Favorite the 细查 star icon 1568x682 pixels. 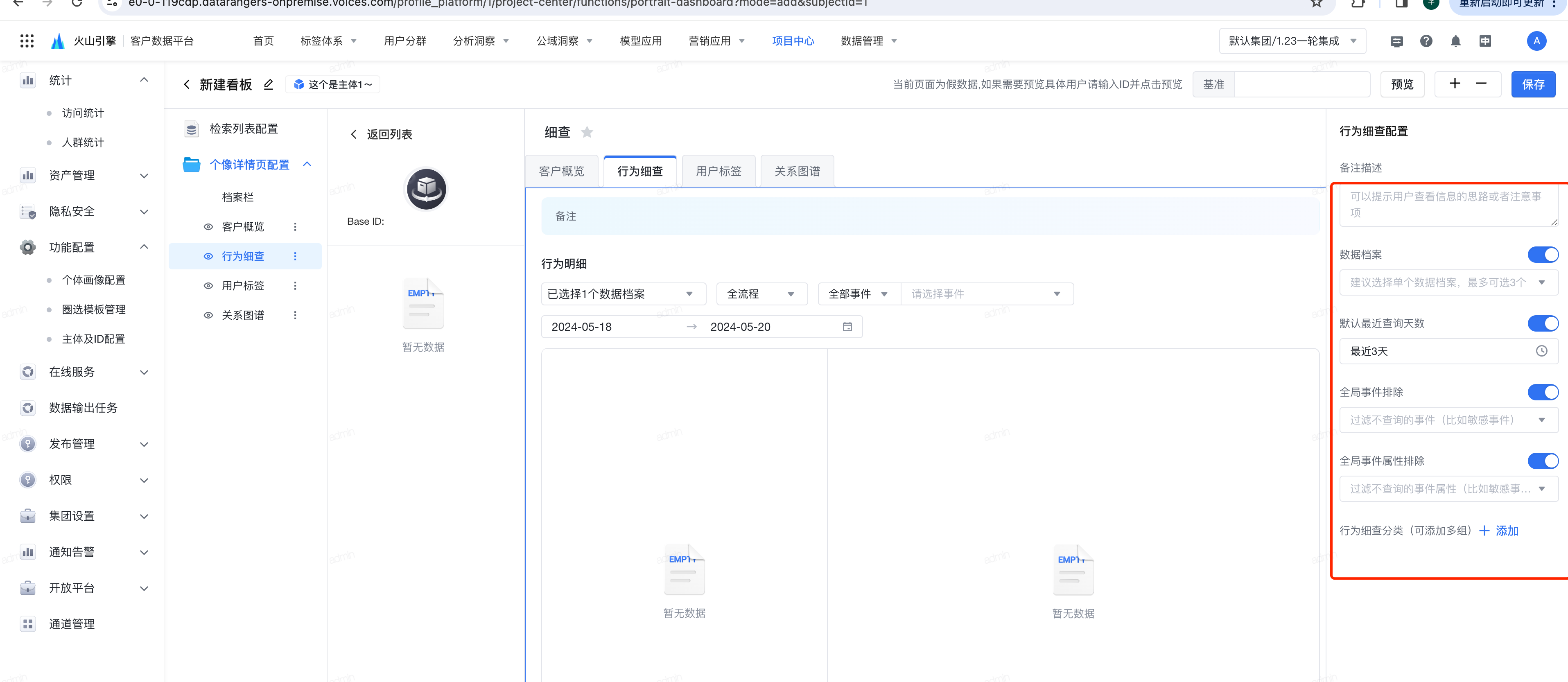[x=587, y=132]
